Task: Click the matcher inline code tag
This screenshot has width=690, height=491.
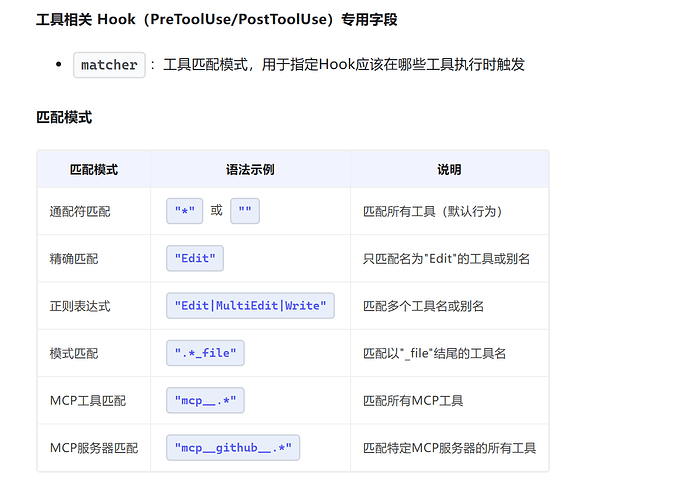Action: click(109, 65)
